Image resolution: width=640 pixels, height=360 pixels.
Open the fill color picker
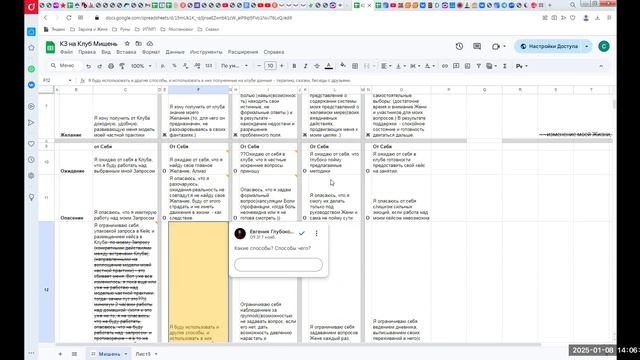(343, 66)
